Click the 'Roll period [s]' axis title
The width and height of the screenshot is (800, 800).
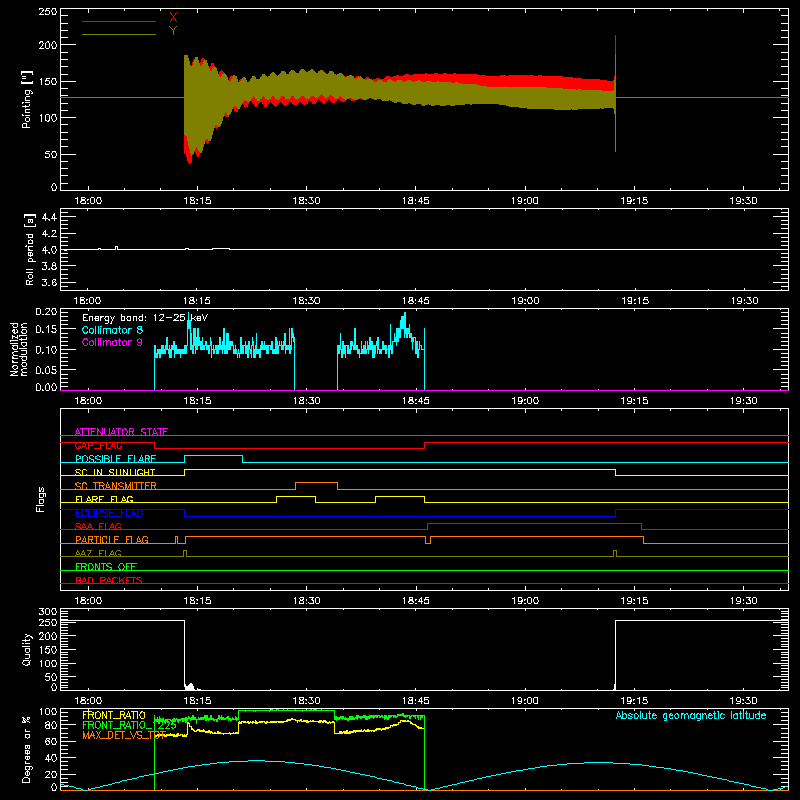30,250
